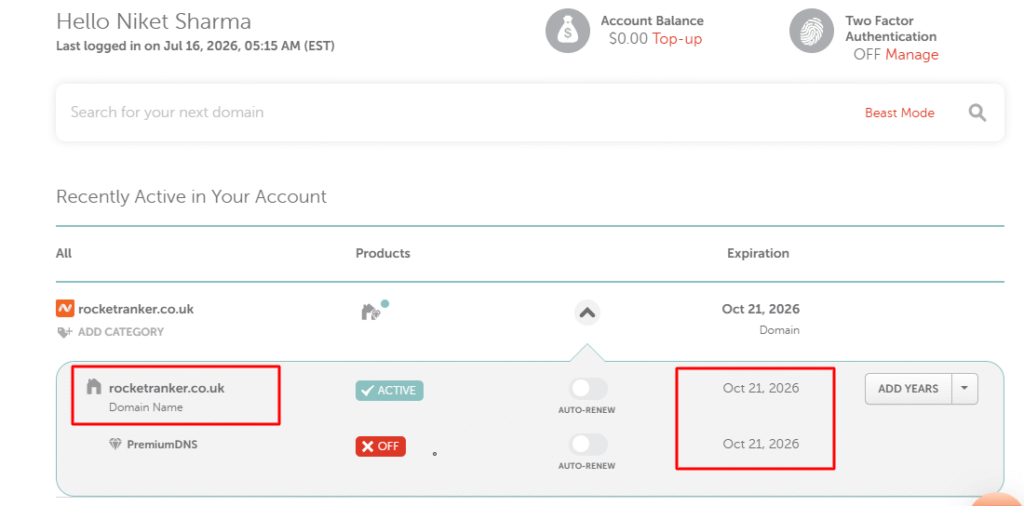1024x506 pixels.
Task: Select the All column header
Action: 63,253
